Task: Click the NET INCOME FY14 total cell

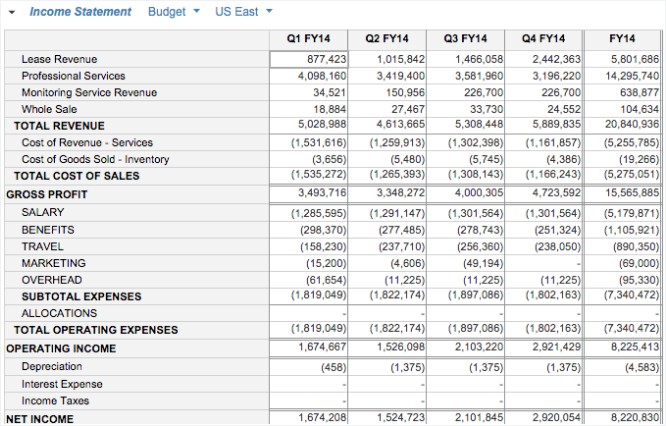Action: tap(622, 417)
